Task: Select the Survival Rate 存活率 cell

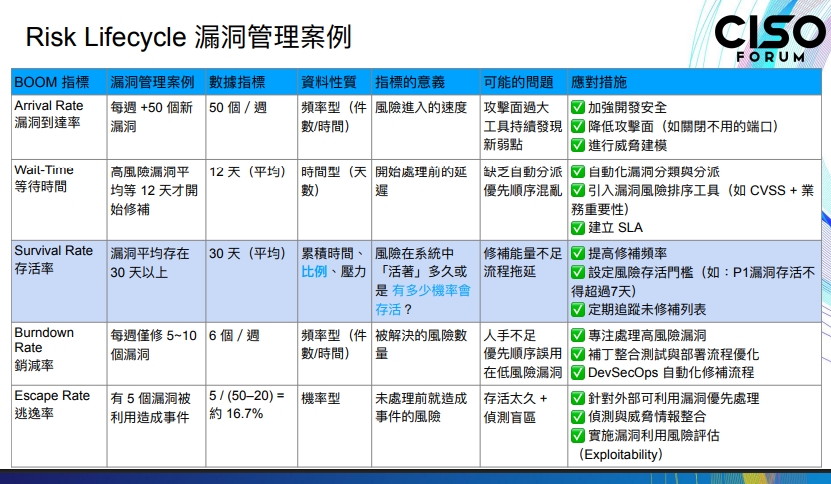Action: point(59,281)
